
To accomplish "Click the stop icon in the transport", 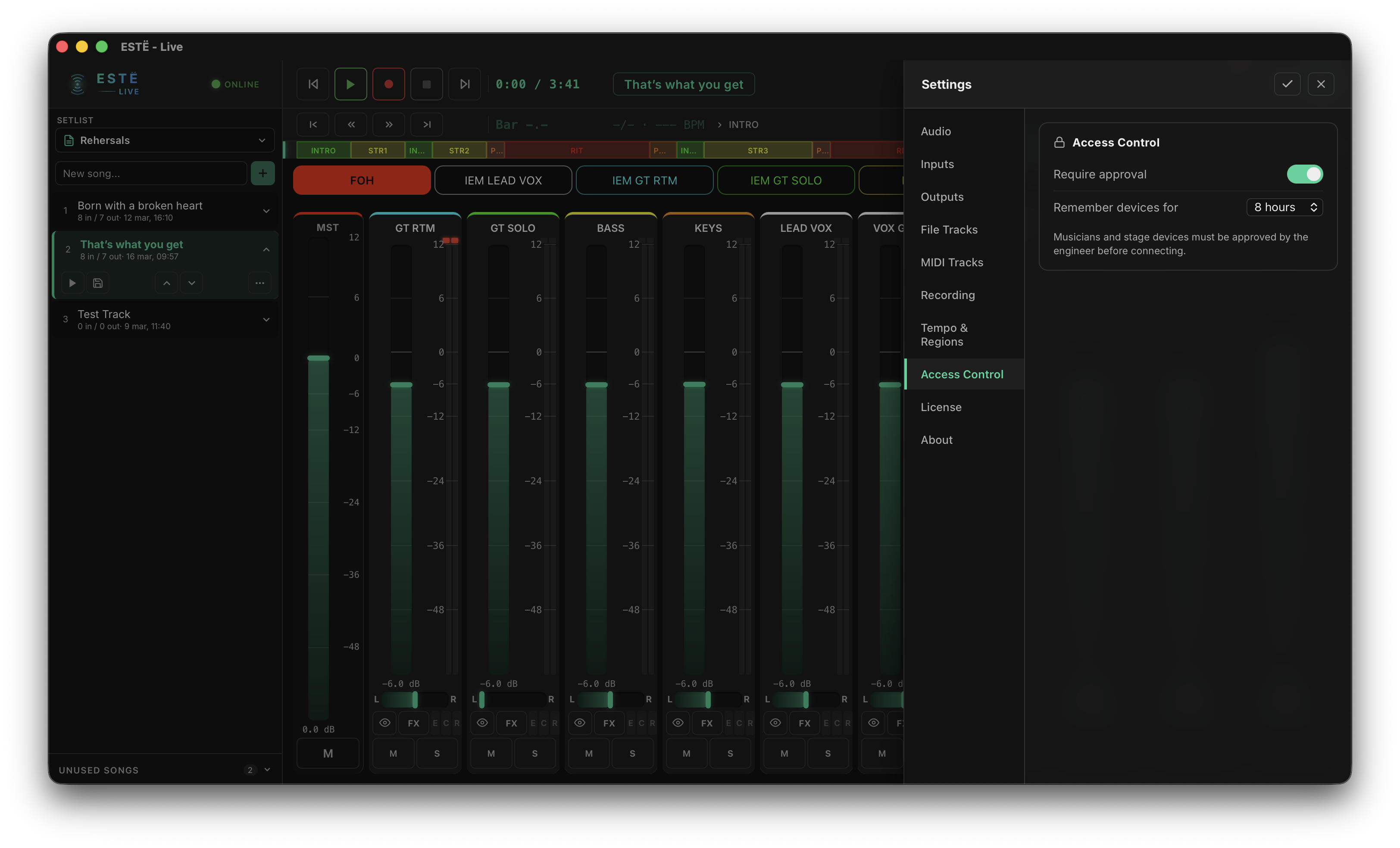I will (x=427, y=84).
